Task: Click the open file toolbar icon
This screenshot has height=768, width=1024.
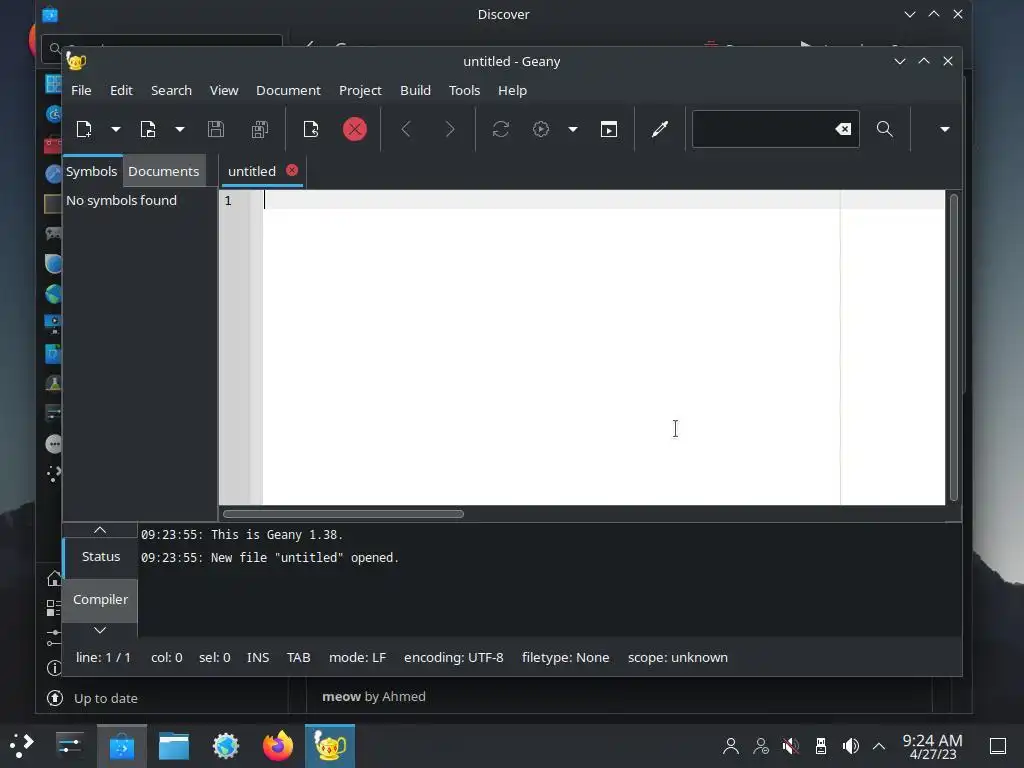Action: click(148, 129)
